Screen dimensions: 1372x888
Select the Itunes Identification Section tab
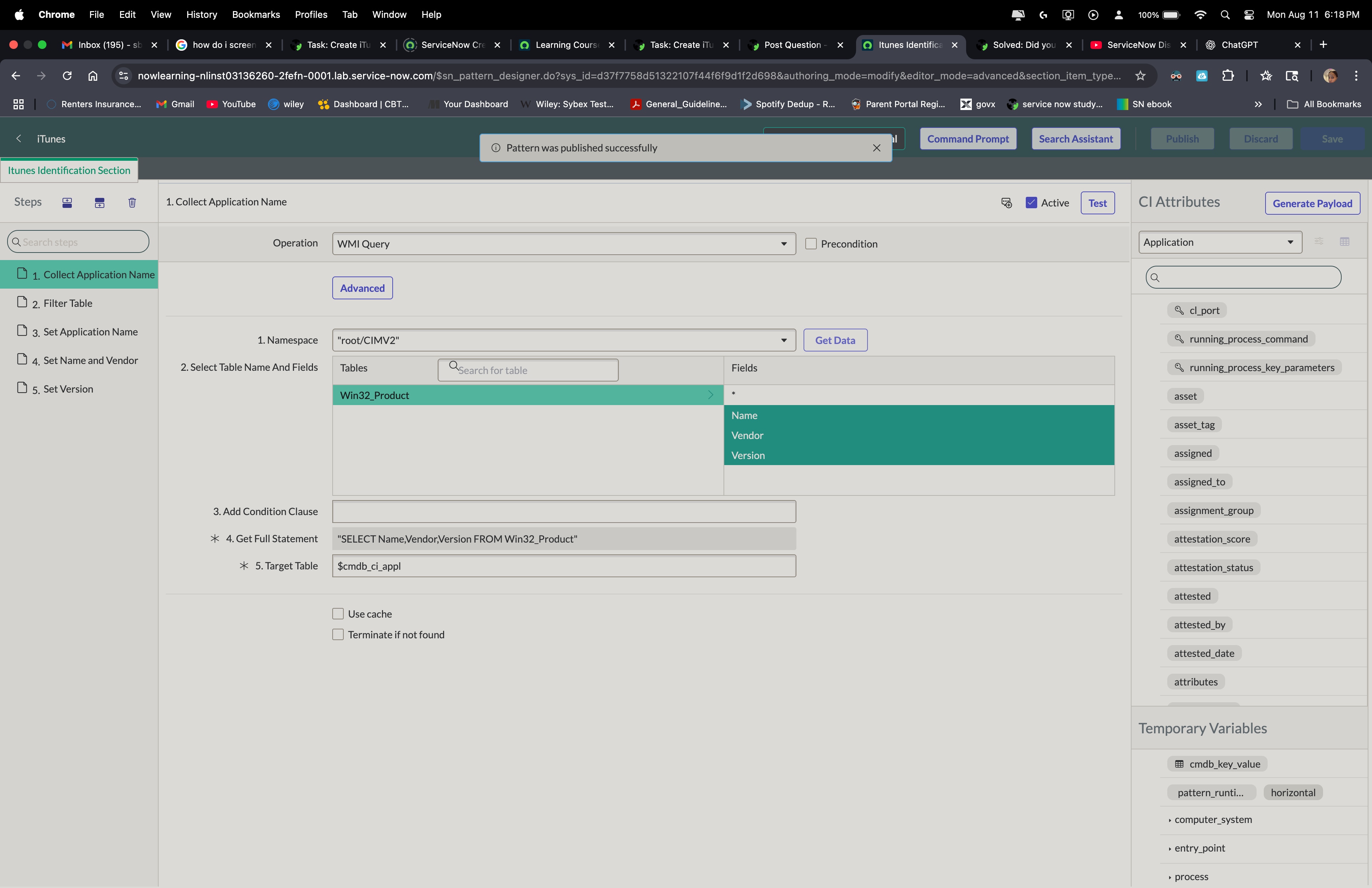pyautogui.click(x=69, y=171)
